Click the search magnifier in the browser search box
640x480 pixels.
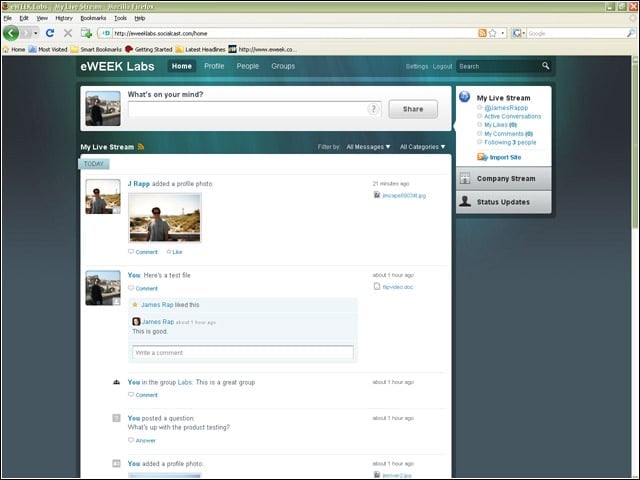(x=631, y=33)
